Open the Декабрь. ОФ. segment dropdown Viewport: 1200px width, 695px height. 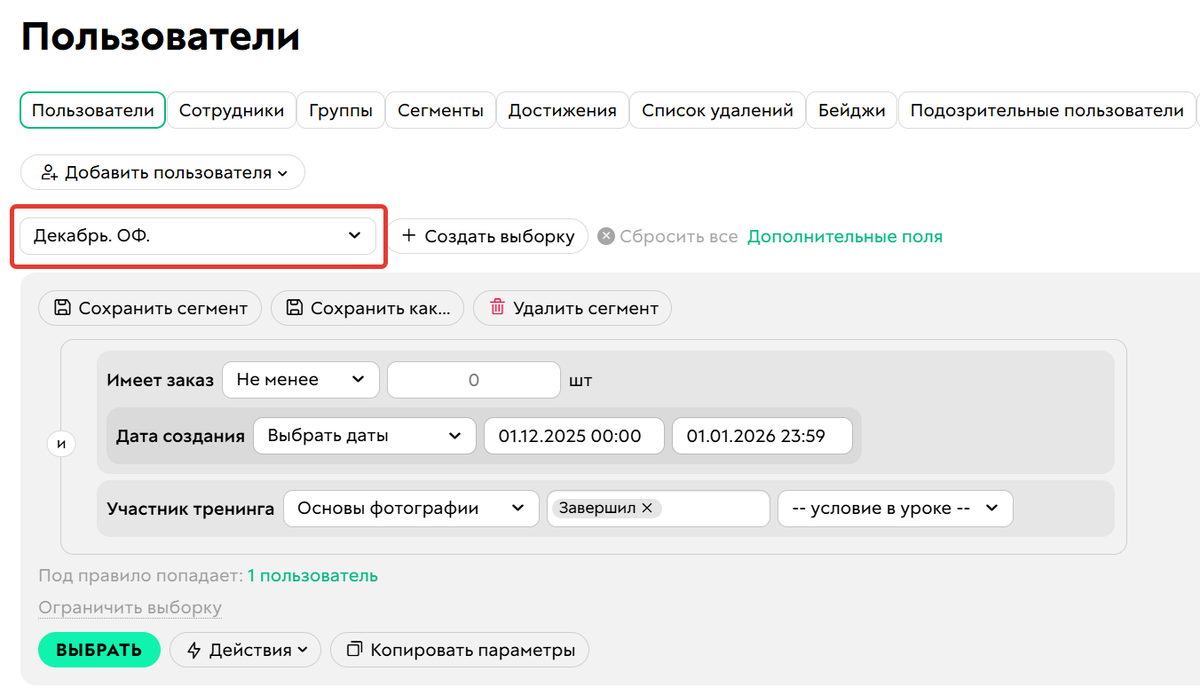(x=197, y=236)
